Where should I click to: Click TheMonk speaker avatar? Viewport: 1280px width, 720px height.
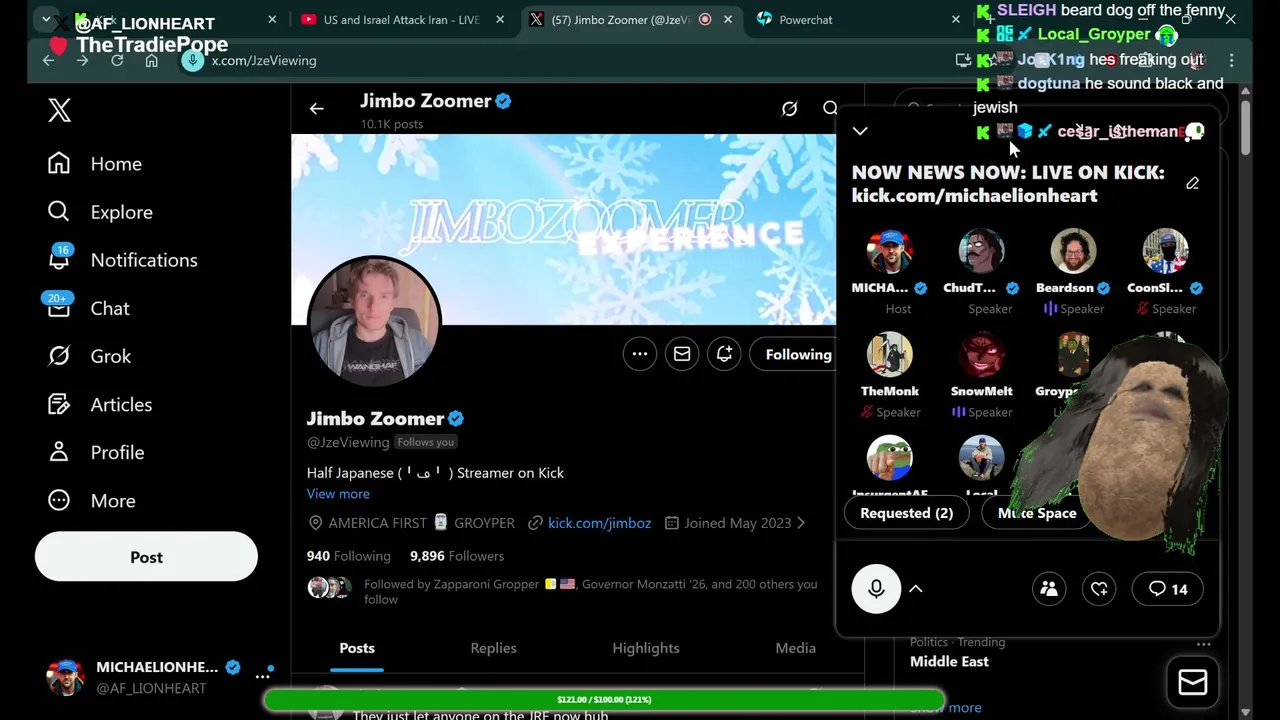[889, 355]
